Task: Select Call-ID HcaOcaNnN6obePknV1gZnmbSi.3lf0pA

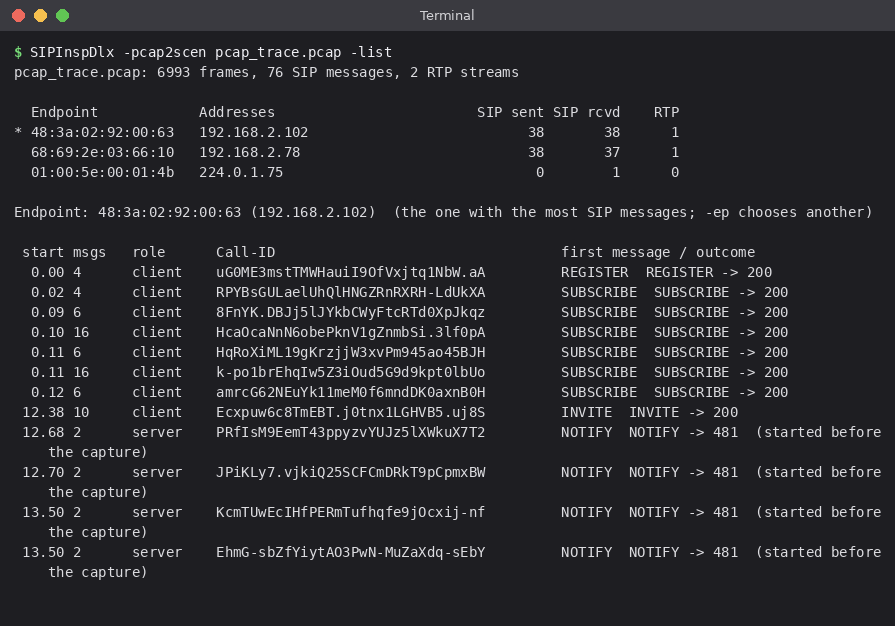Action: tap(350, 332)
